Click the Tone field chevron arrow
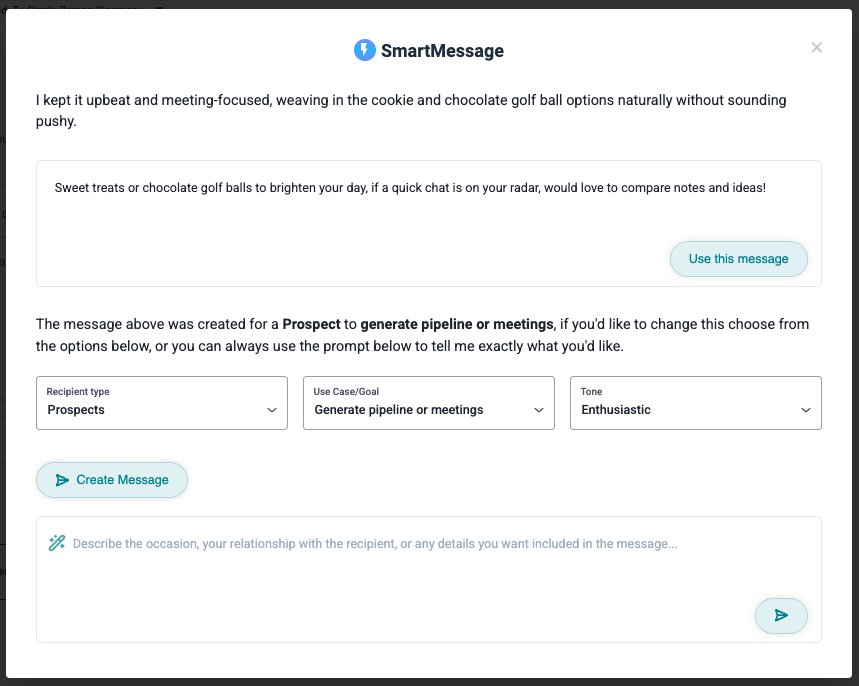Screen dimensions: 859x686 (805, 410)
